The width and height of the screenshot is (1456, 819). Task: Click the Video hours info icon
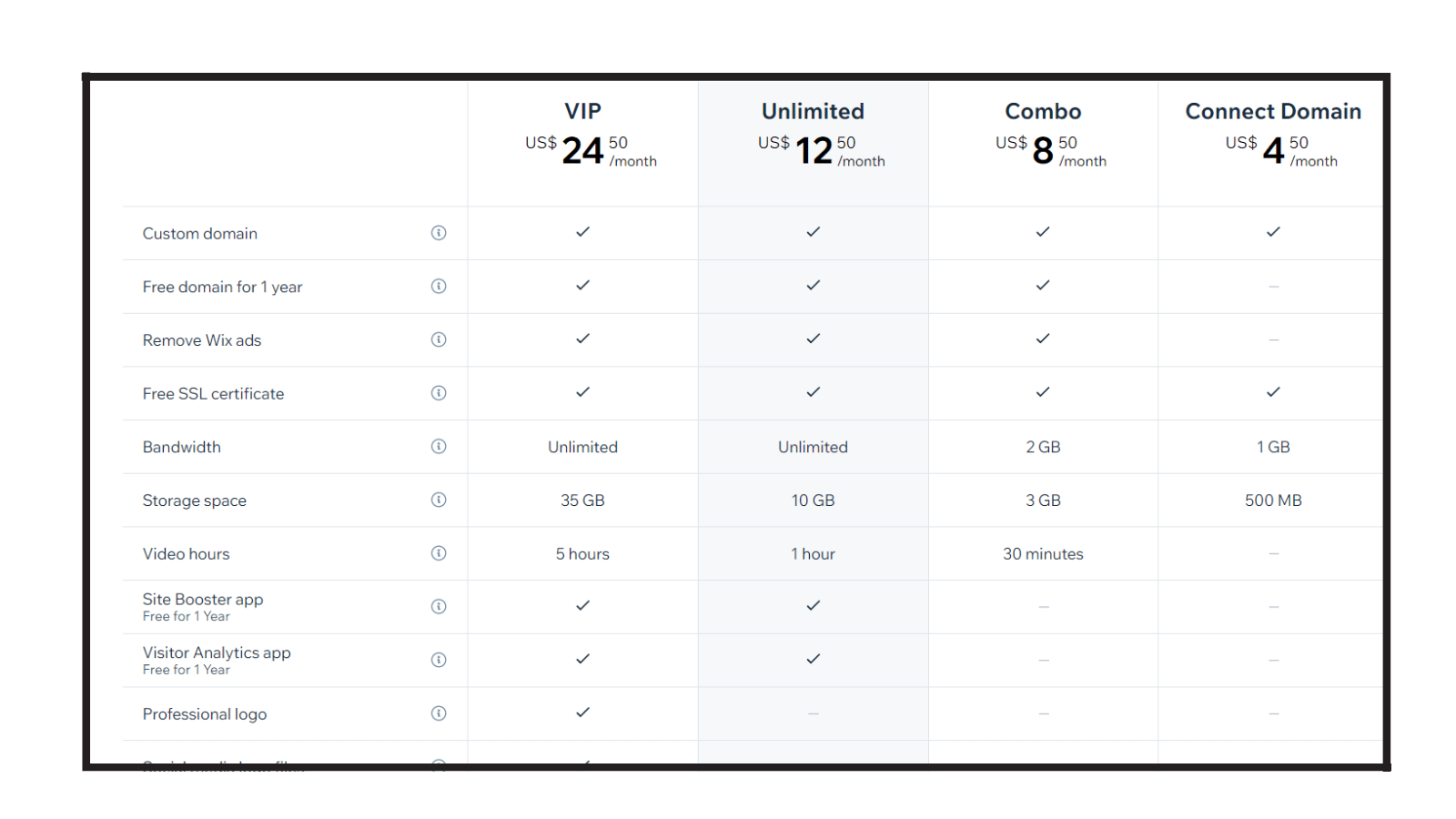(439, 553)
